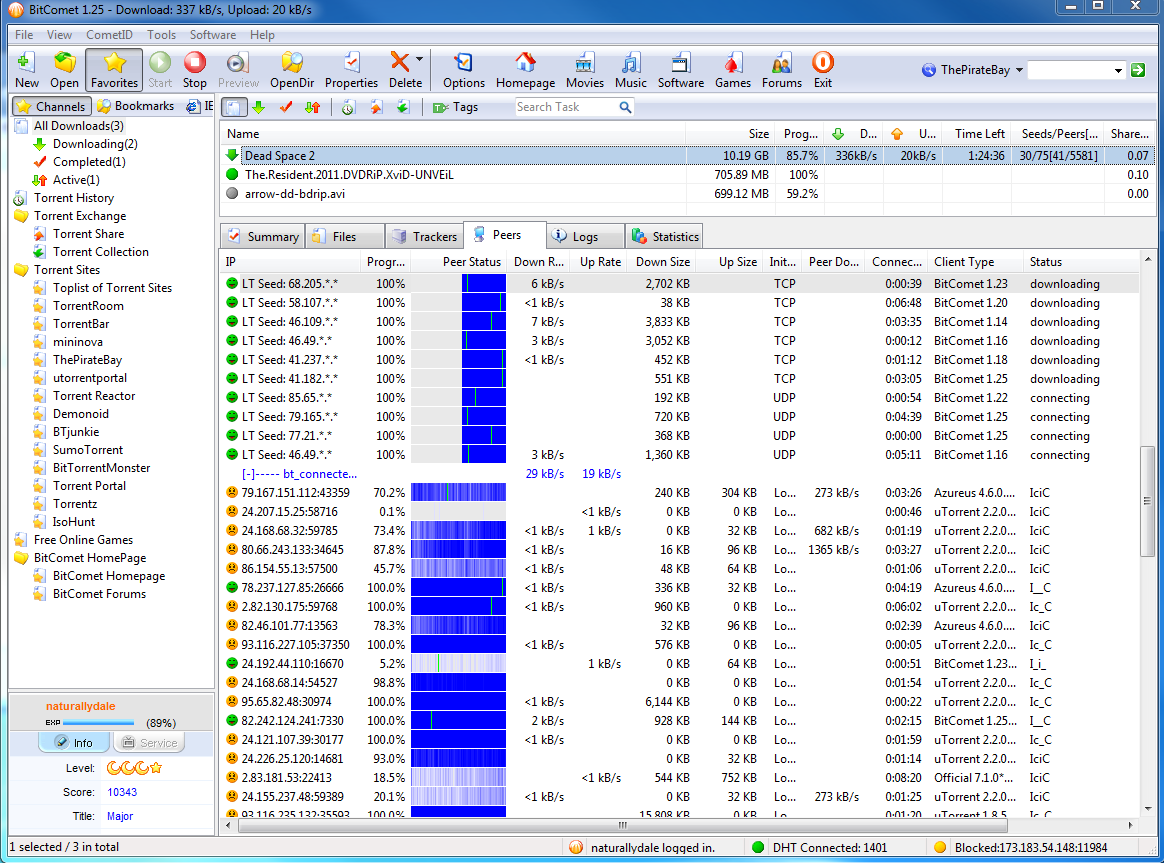
Task: Click the green search go arrow
Action: 1138,70
